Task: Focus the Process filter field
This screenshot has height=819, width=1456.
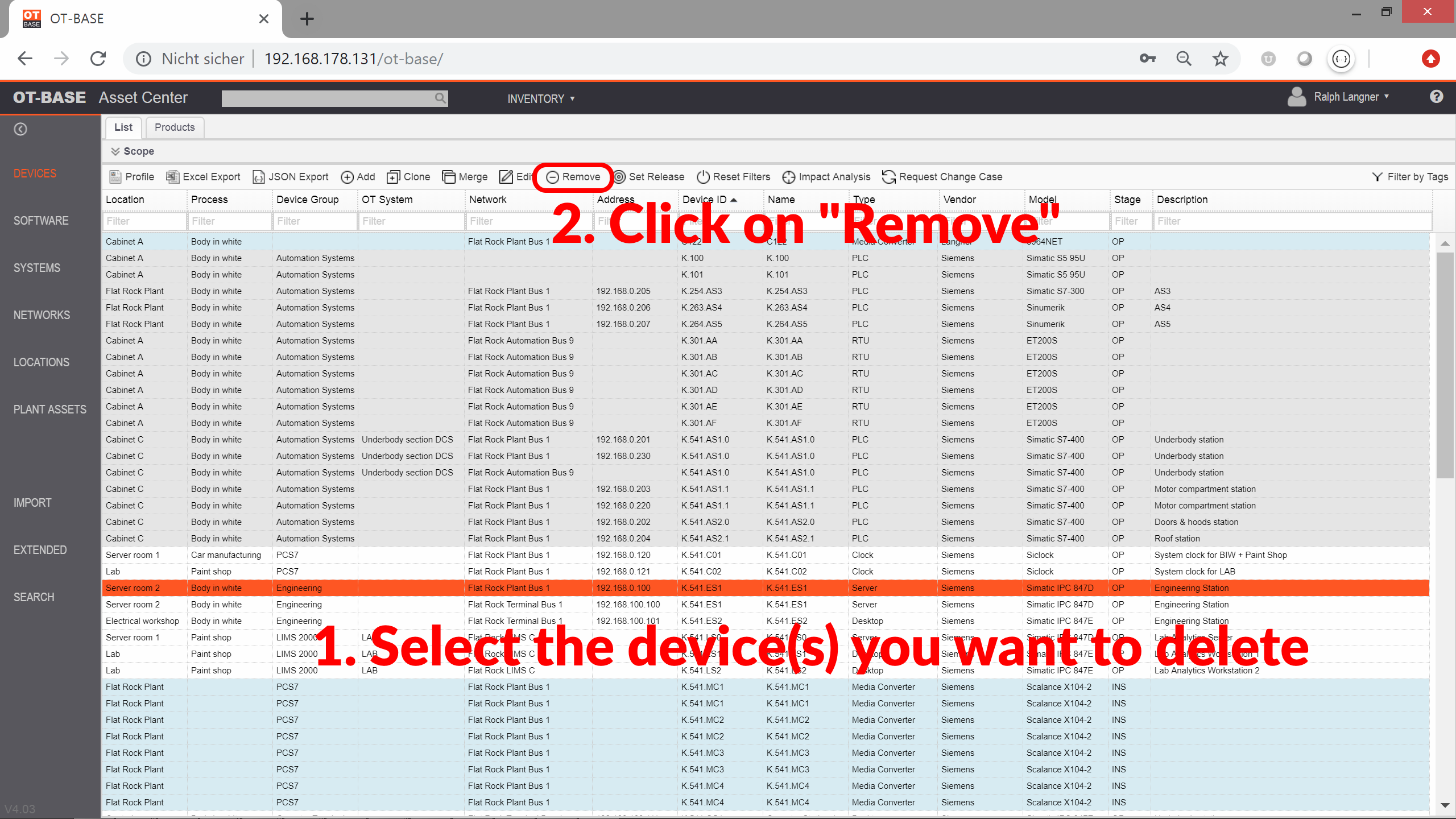Action: [230, 221]
